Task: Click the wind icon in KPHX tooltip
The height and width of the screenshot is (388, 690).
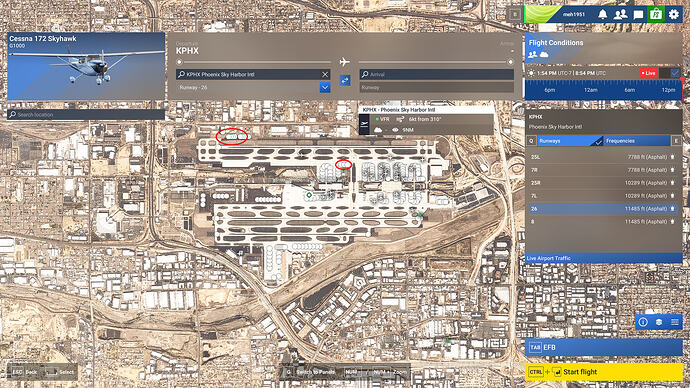Action: coord(400,119)
